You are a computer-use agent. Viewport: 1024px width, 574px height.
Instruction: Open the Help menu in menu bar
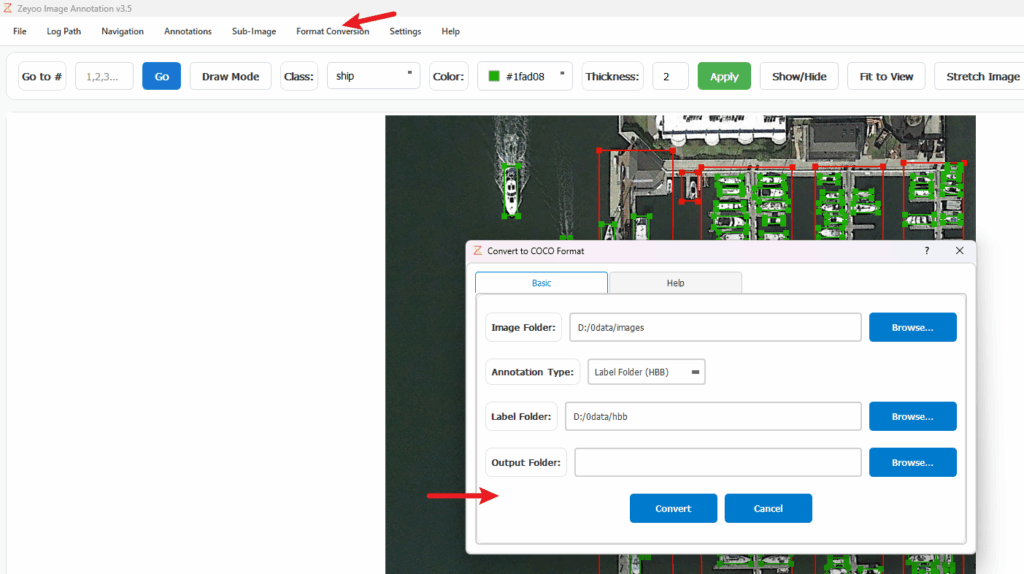[x=450, y=31]
